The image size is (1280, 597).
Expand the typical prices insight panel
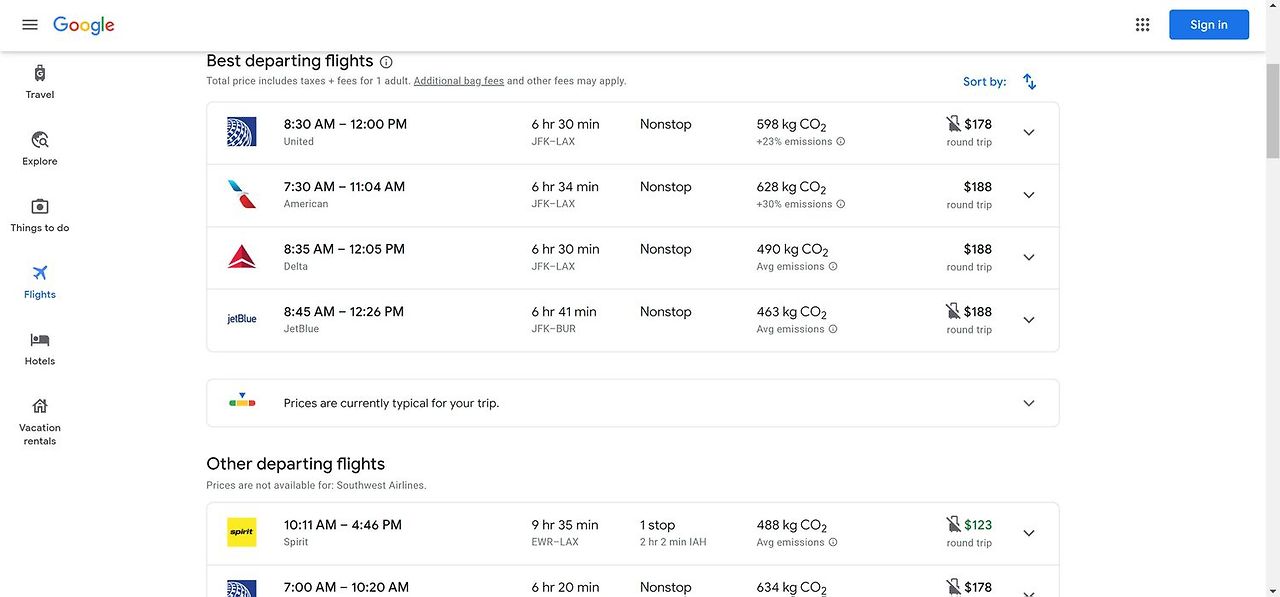(x=632, y=403)
